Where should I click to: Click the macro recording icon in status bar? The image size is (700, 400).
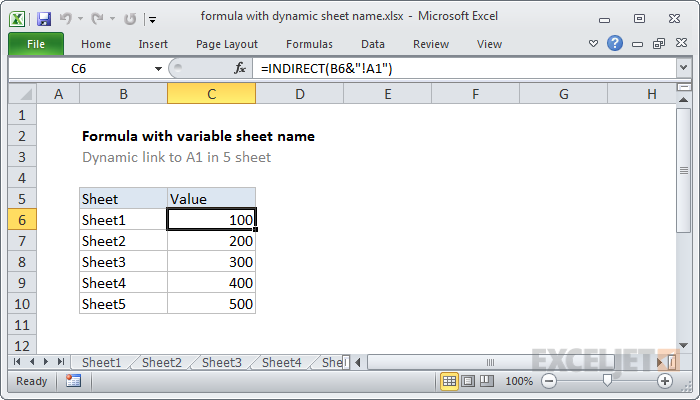point(73,381)
